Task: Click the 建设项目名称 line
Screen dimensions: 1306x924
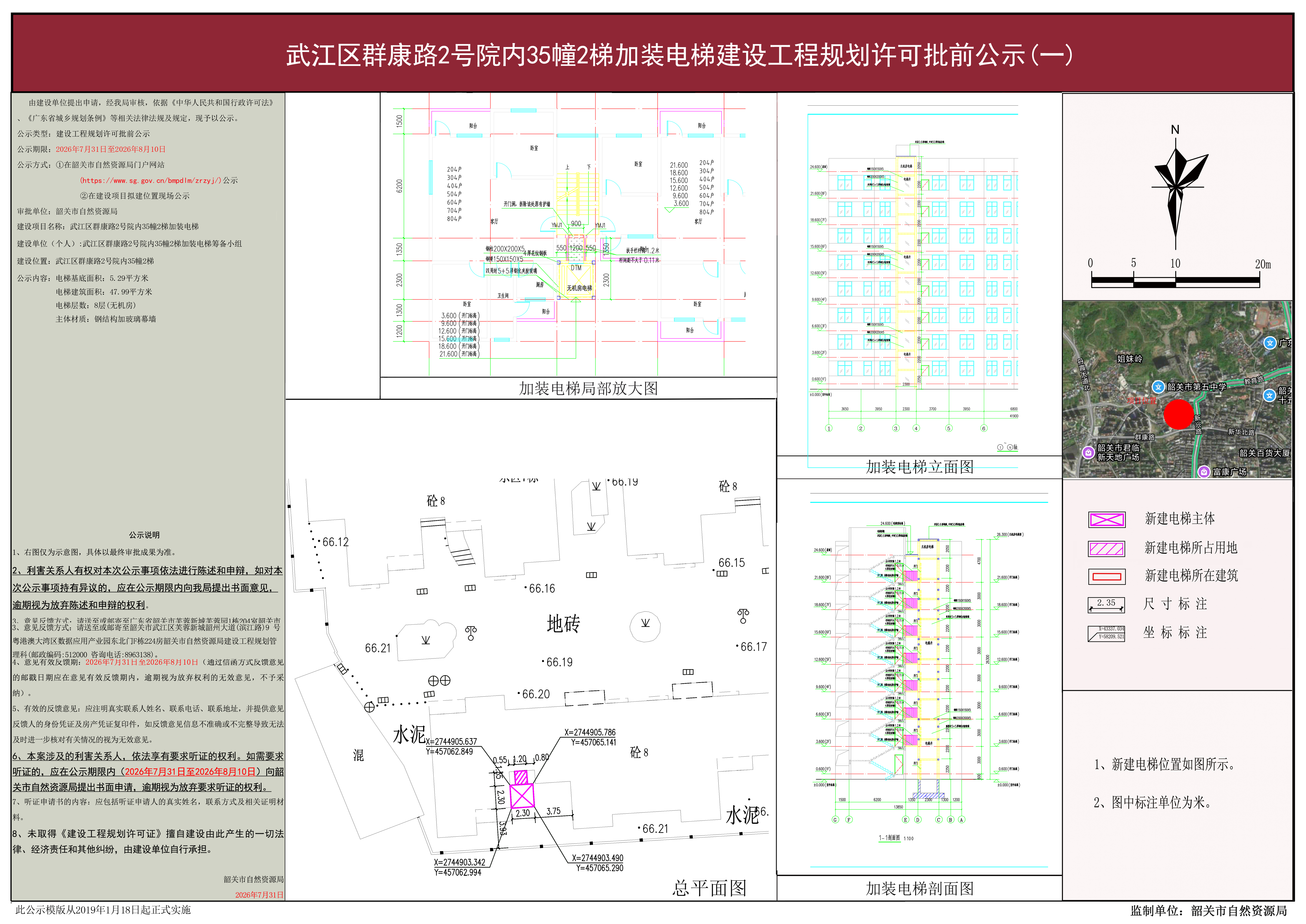Action: point(108,226)
